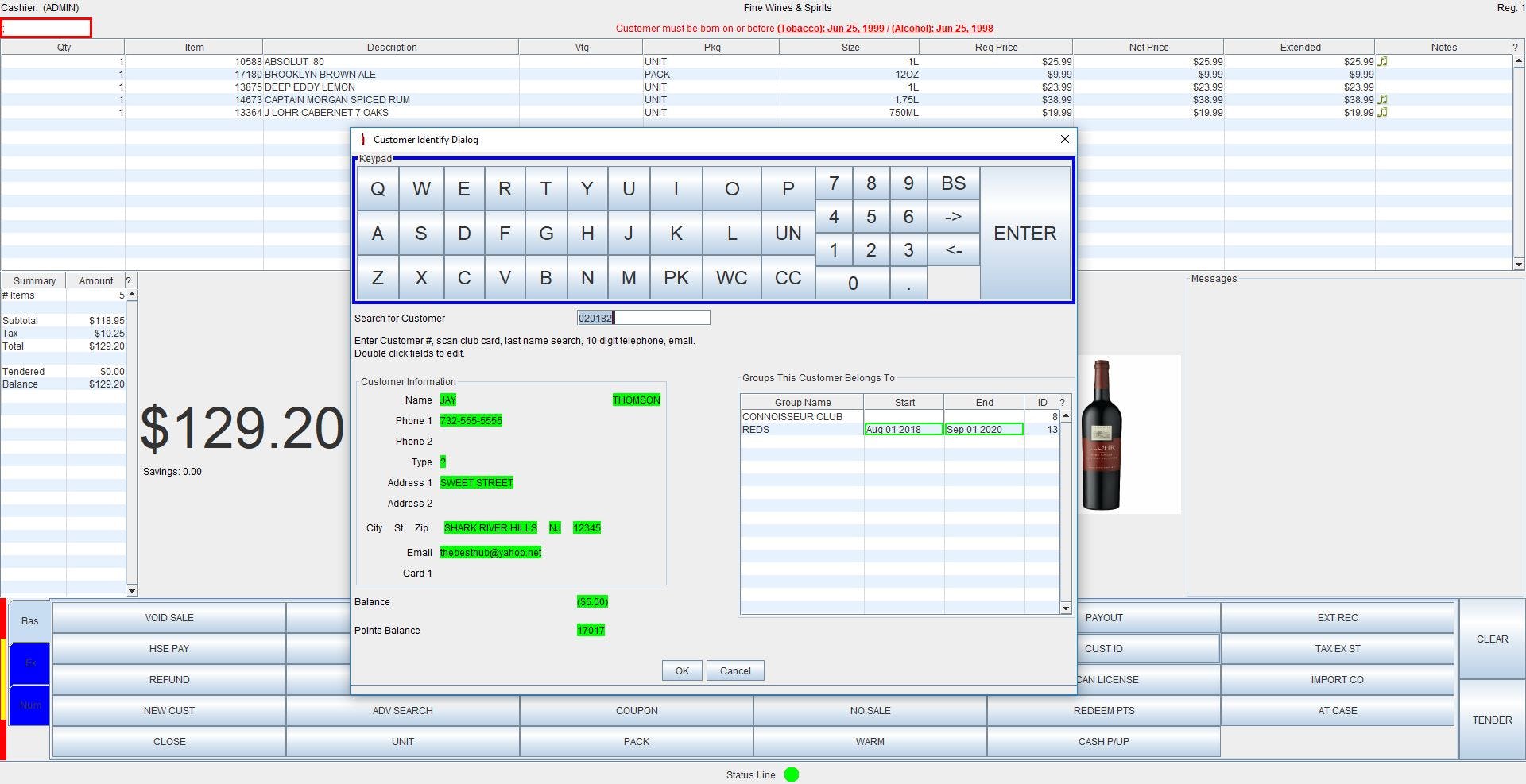Click the note icon on the ABSOLUT 80 row
The height and width of the screenshot is (784, 1526).
(x=1383, y=61)
